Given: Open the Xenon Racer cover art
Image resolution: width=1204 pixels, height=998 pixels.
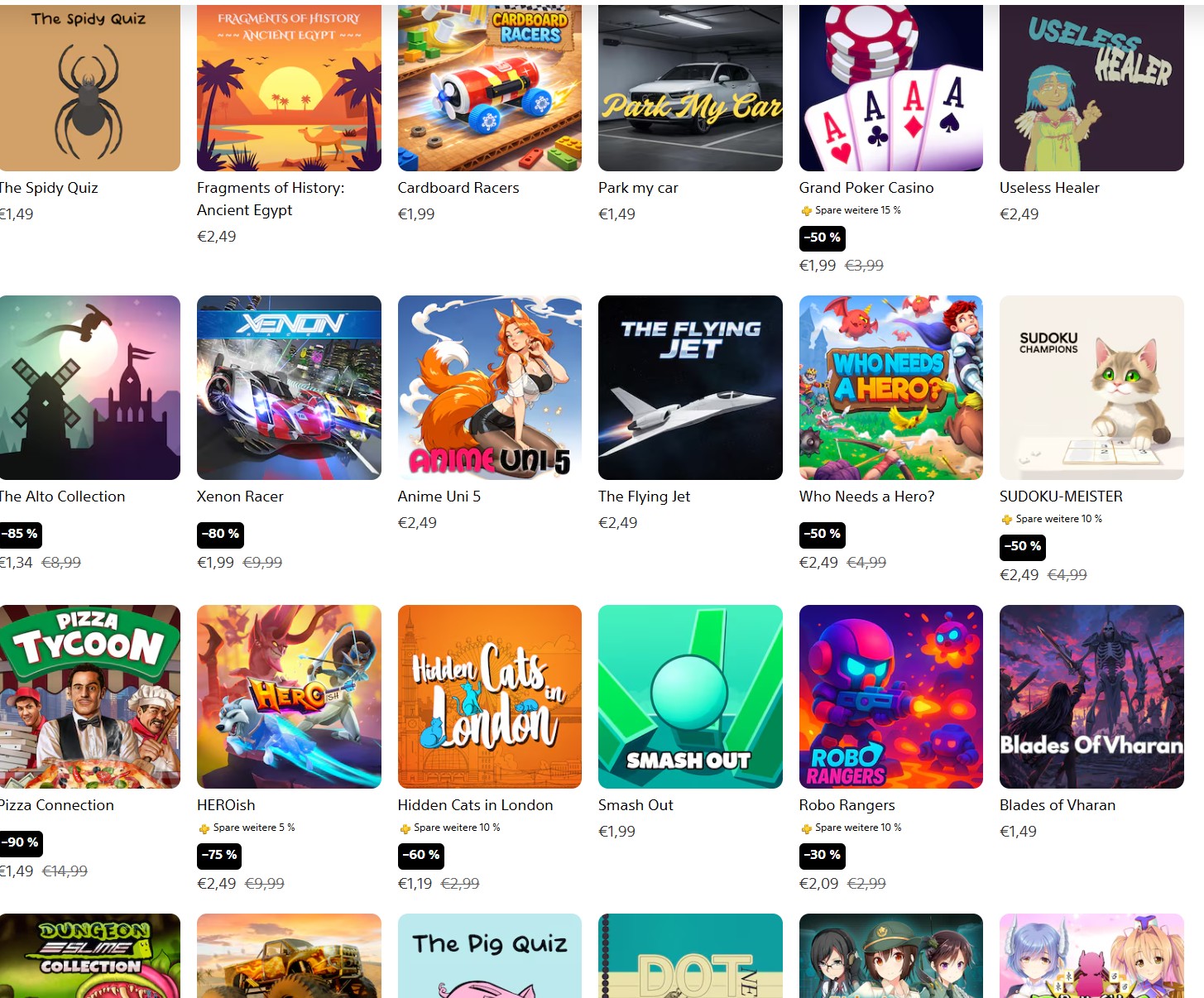Looking at the screenshot, I should (x=289, y=387).
